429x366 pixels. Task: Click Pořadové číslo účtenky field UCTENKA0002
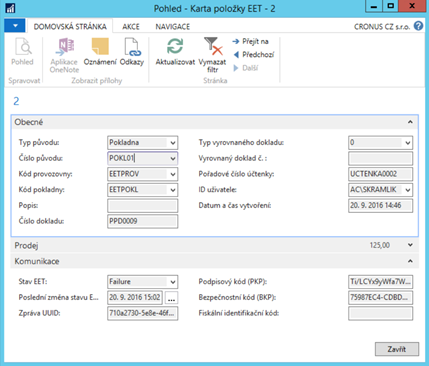(x=380, y=174)
